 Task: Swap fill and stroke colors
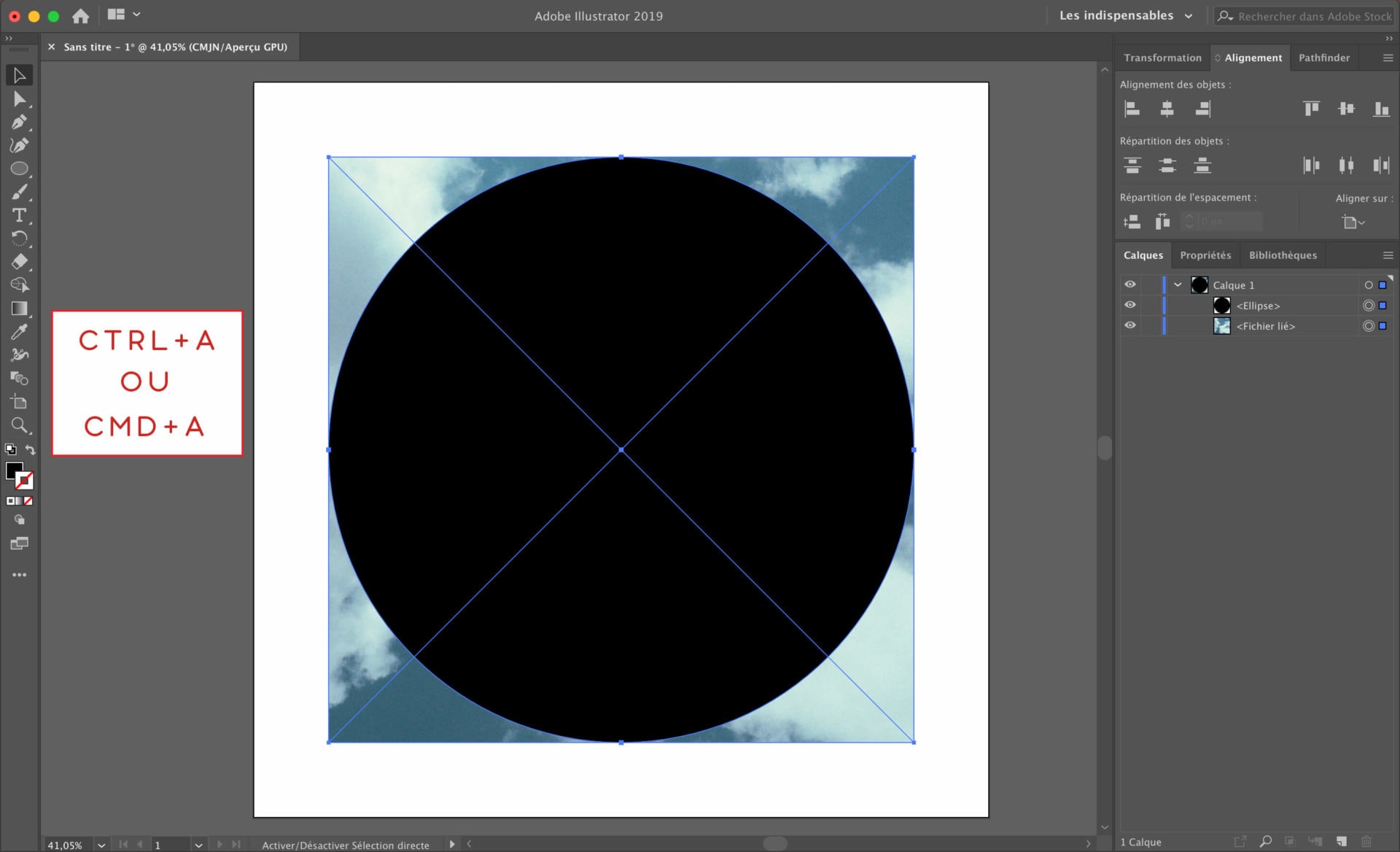pyautogui.click(x=30, y=449)
